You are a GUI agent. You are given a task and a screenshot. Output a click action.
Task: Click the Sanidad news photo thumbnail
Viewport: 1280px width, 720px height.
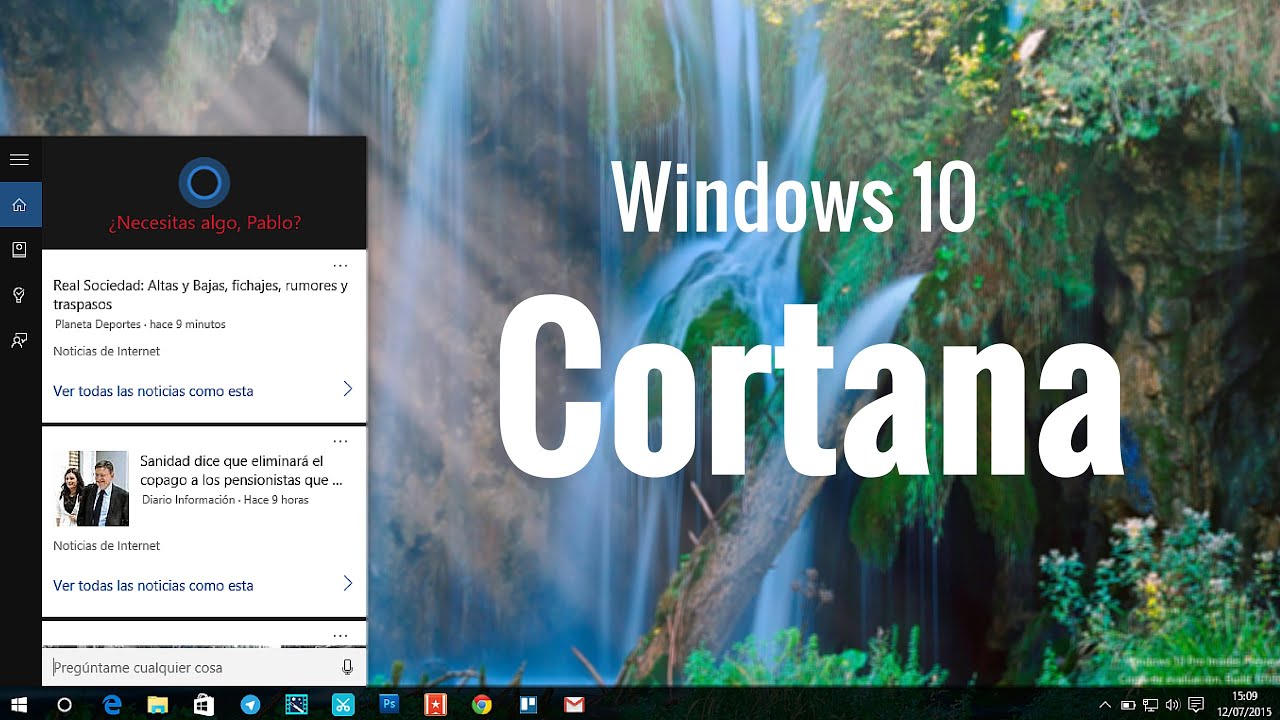92,488
